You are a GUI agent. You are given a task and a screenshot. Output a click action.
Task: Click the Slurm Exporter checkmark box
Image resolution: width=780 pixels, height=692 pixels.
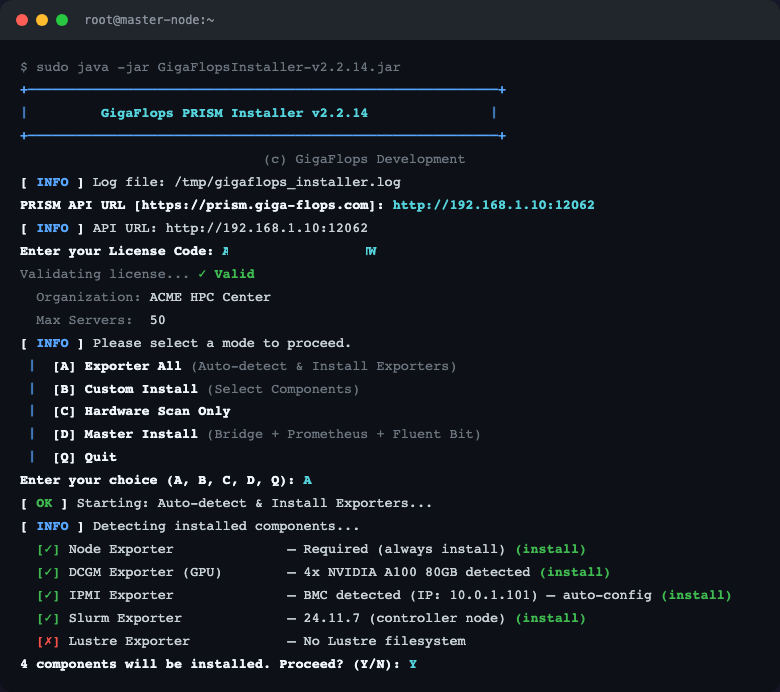pyautogui.click(x=48, y=618)
